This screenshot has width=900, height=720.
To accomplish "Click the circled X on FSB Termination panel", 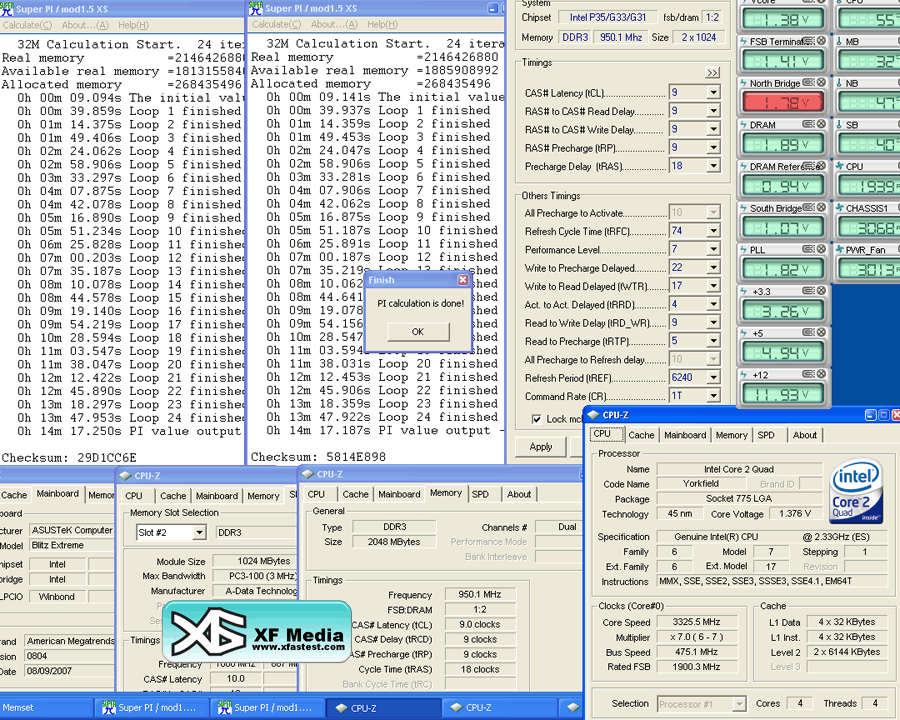I will click(821, 41).
